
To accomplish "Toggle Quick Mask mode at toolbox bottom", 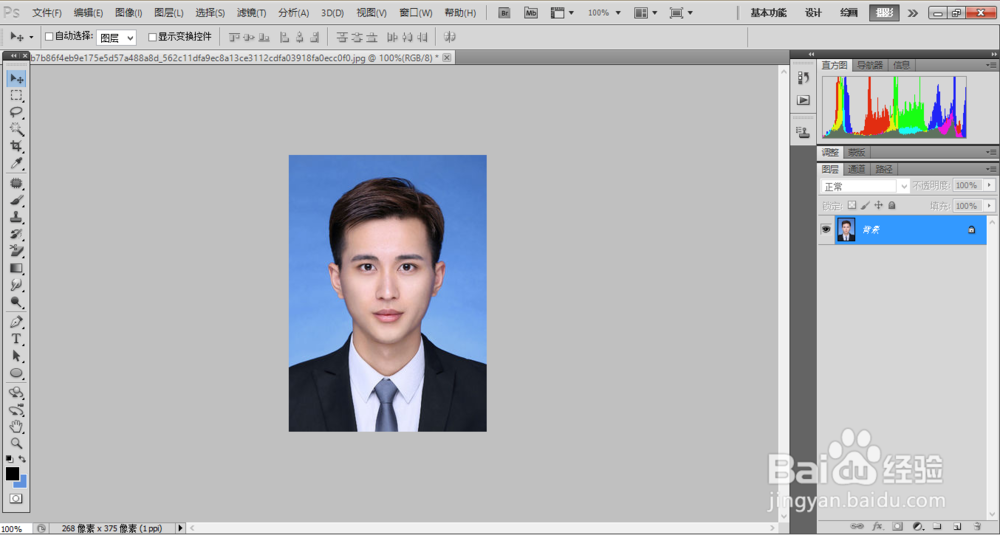I will click(16, 499).
